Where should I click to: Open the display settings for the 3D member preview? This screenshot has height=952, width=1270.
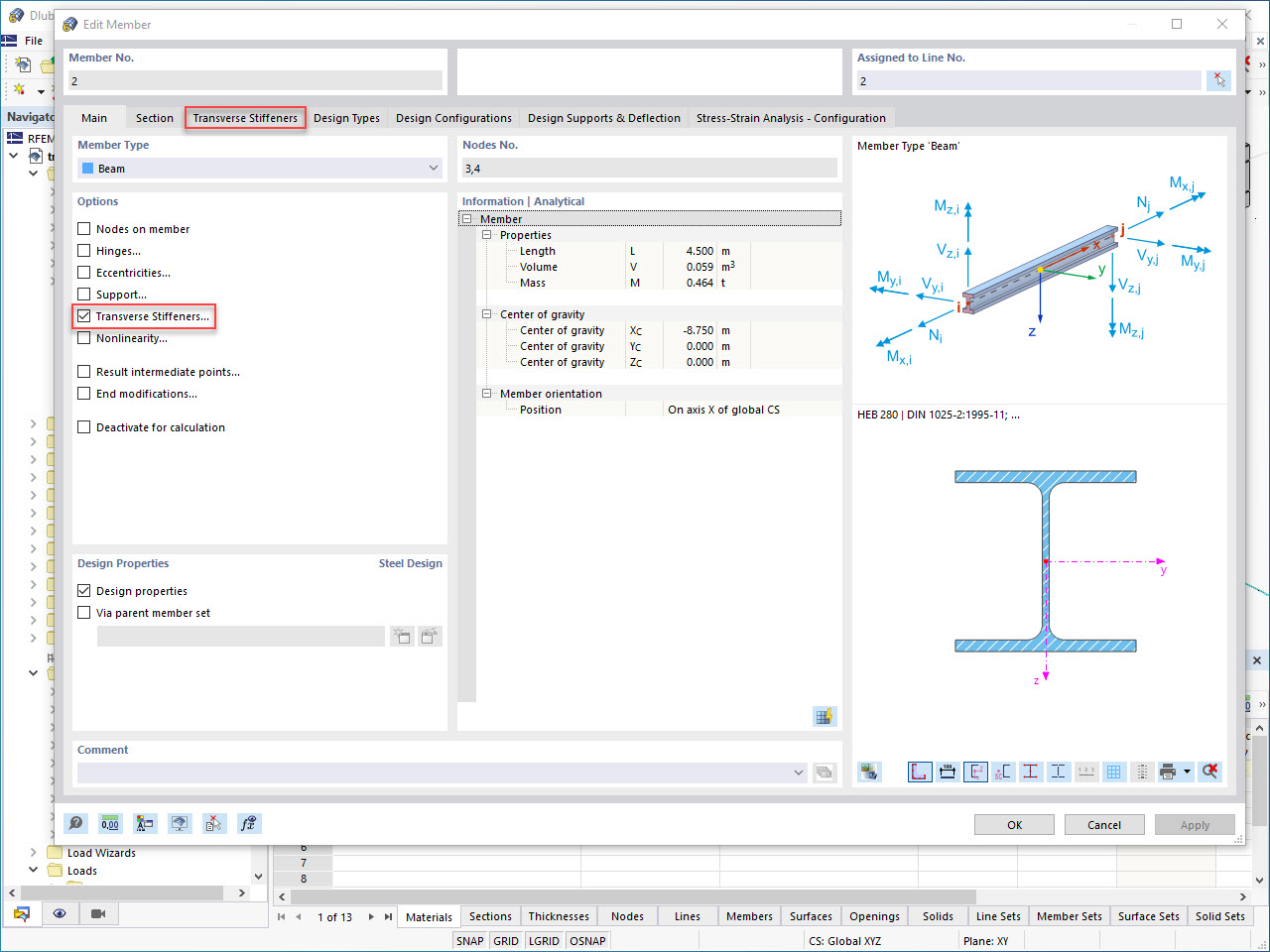(x=869, y=772)
